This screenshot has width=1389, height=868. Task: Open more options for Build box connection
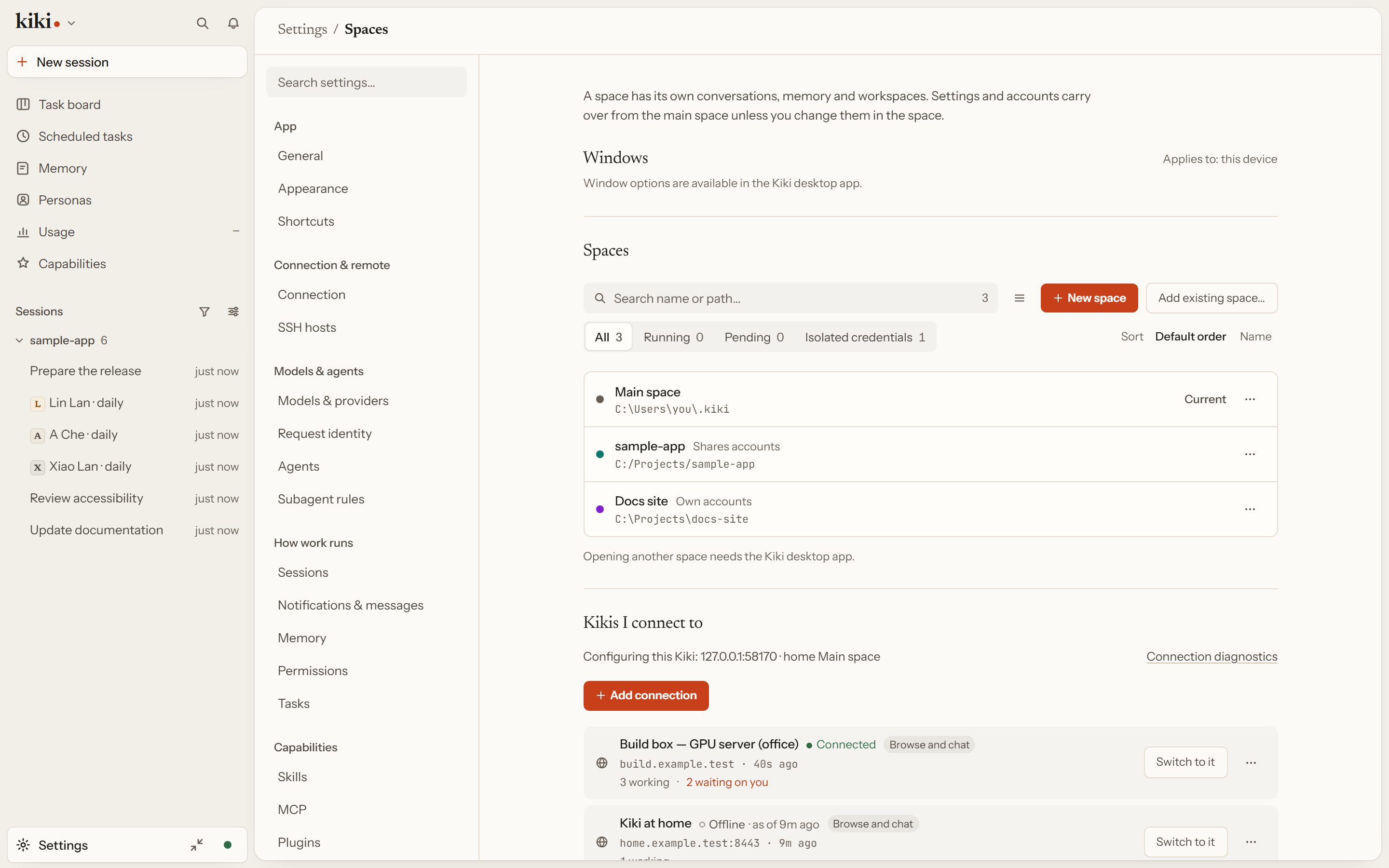(1251, 762)
